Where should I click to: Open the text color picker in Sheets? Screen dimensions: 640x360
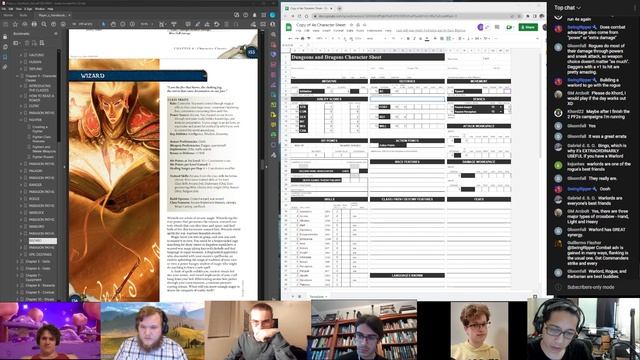pos(427,38)
